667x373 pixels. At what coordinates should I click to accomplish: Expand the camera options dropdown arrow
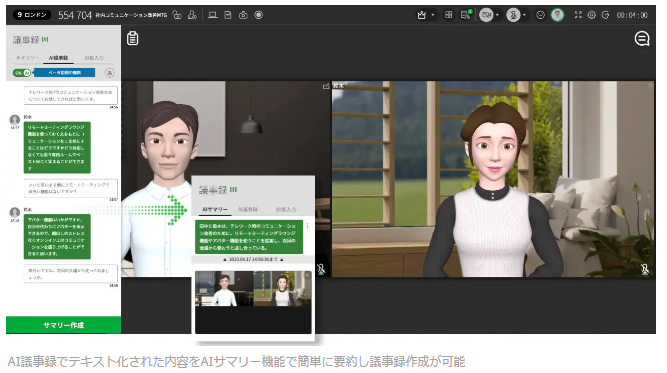pyautogui.click(x=497, y=15)
